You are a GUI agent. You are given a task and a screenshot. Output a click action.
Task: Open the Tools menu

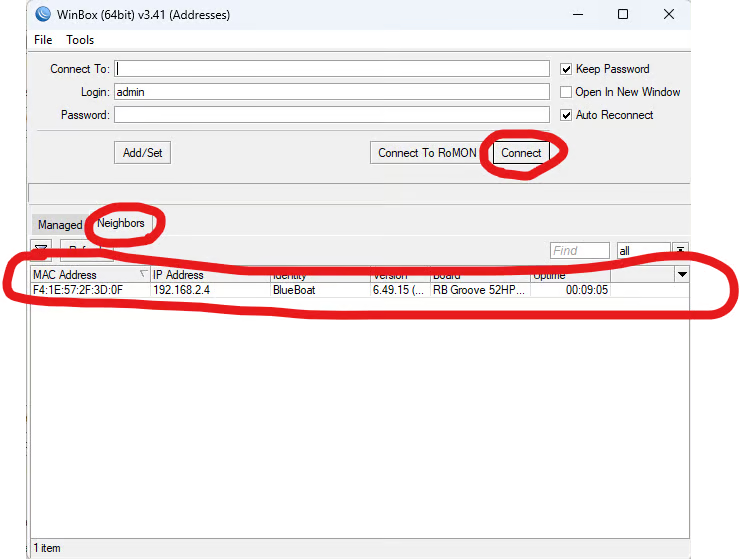coord(80,40)
